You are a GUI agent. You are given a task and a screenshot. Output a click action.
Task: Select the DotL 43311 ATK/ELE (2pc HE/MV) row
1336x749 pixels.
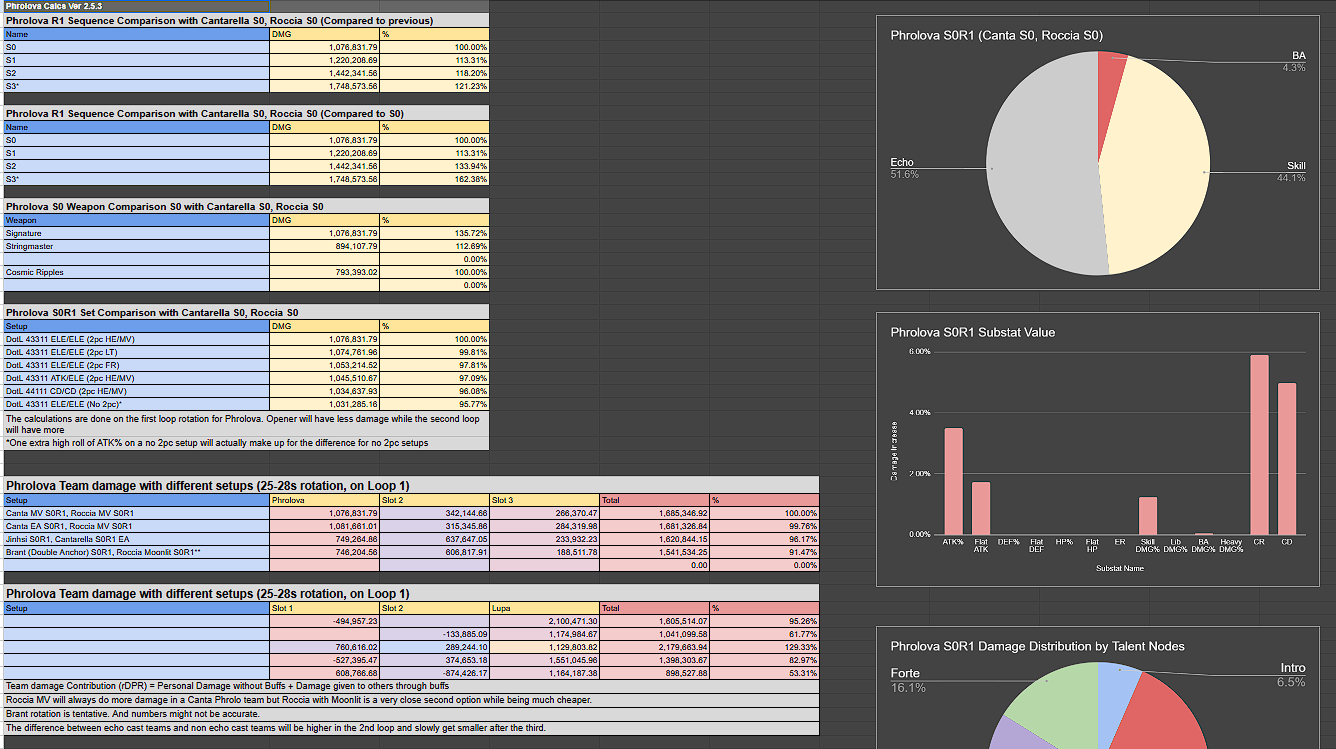click(x=136, y=378)
